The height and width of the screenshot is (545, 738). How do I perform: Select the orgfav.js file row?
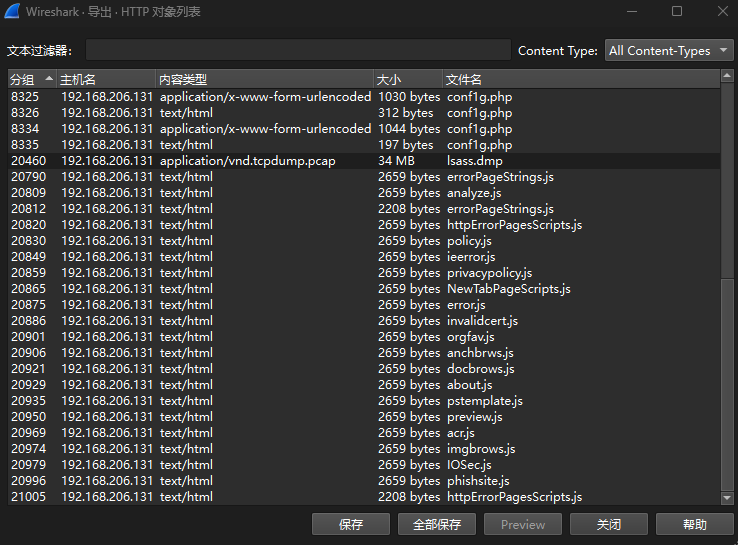[x=364, y=337]
